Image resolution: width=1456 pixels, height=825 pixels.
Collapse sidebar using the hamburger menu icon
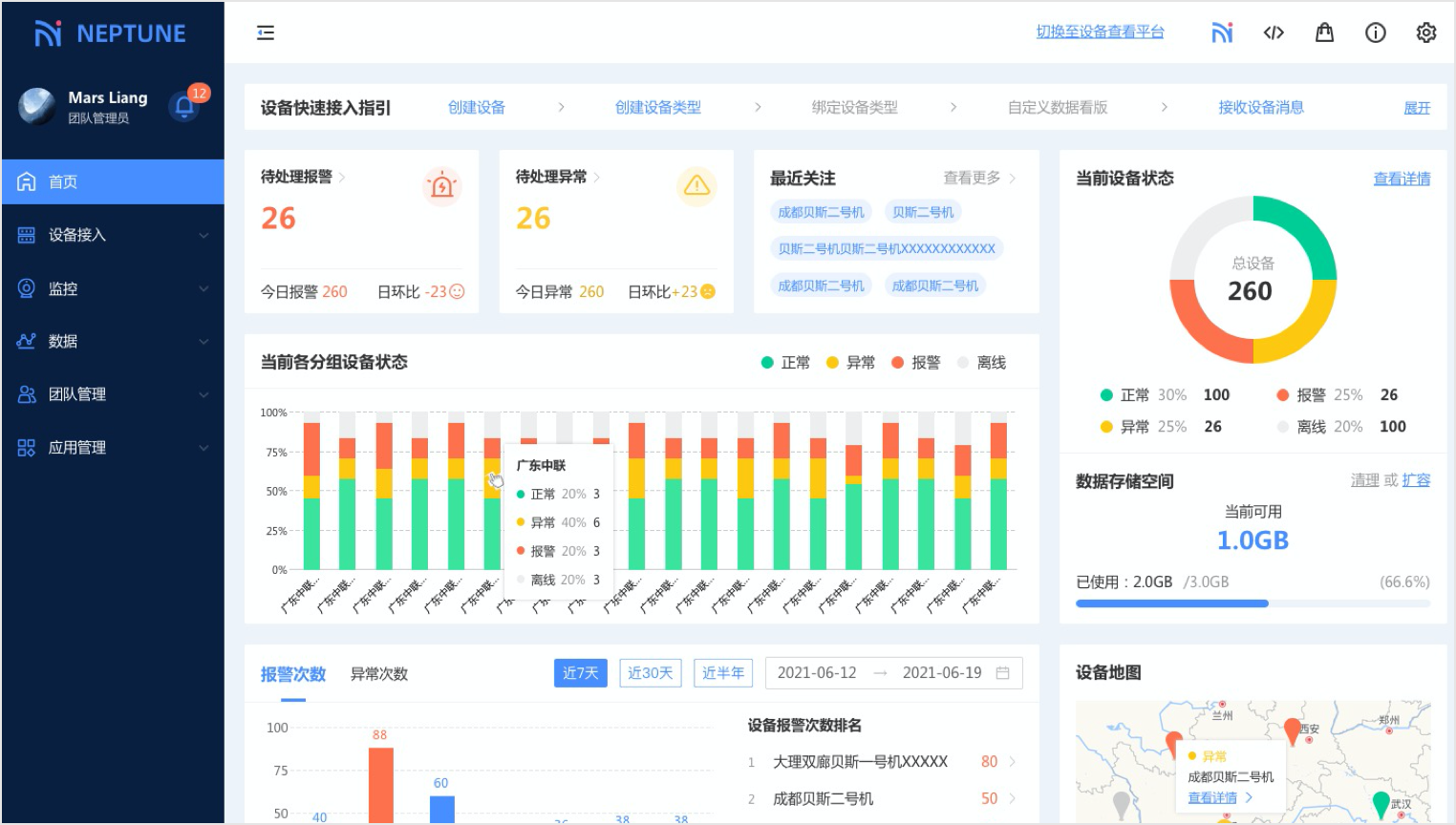coord(266,33)
